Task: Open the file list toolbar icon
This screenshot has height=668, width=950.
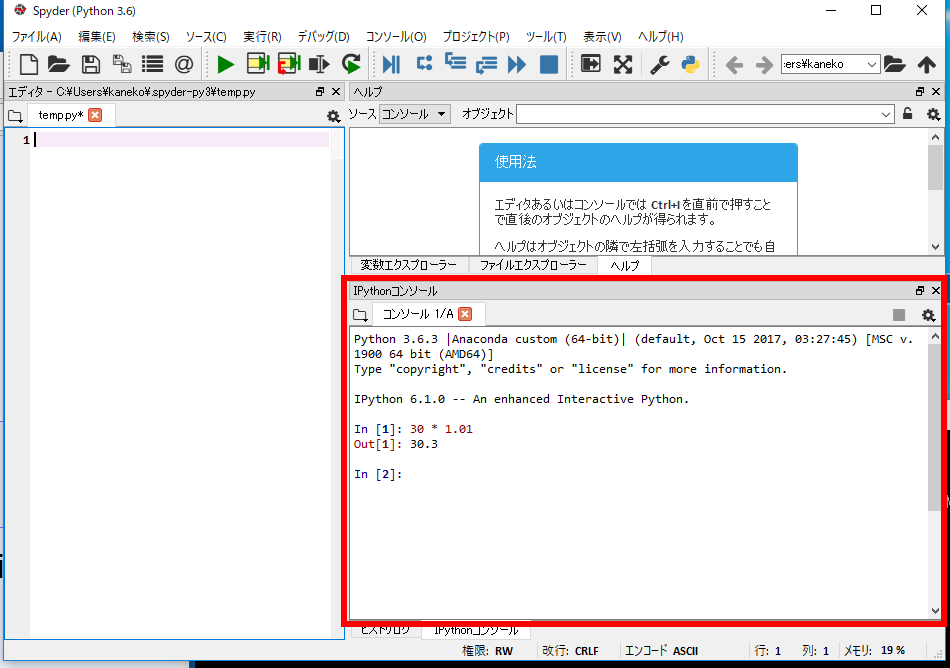Action: point(153,64)
